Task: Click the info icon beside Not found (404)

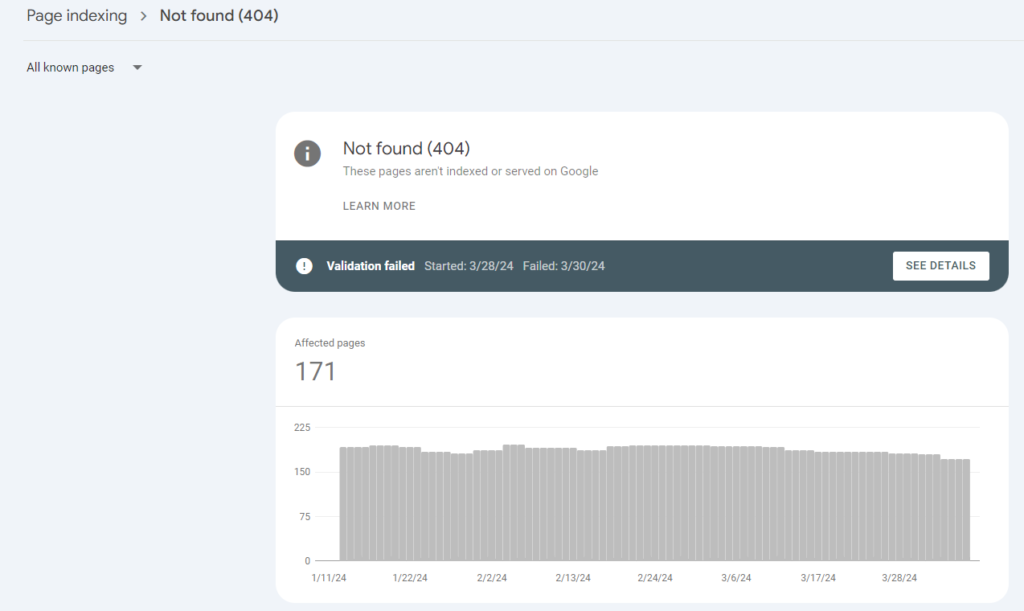Action: tap(307, 154)
